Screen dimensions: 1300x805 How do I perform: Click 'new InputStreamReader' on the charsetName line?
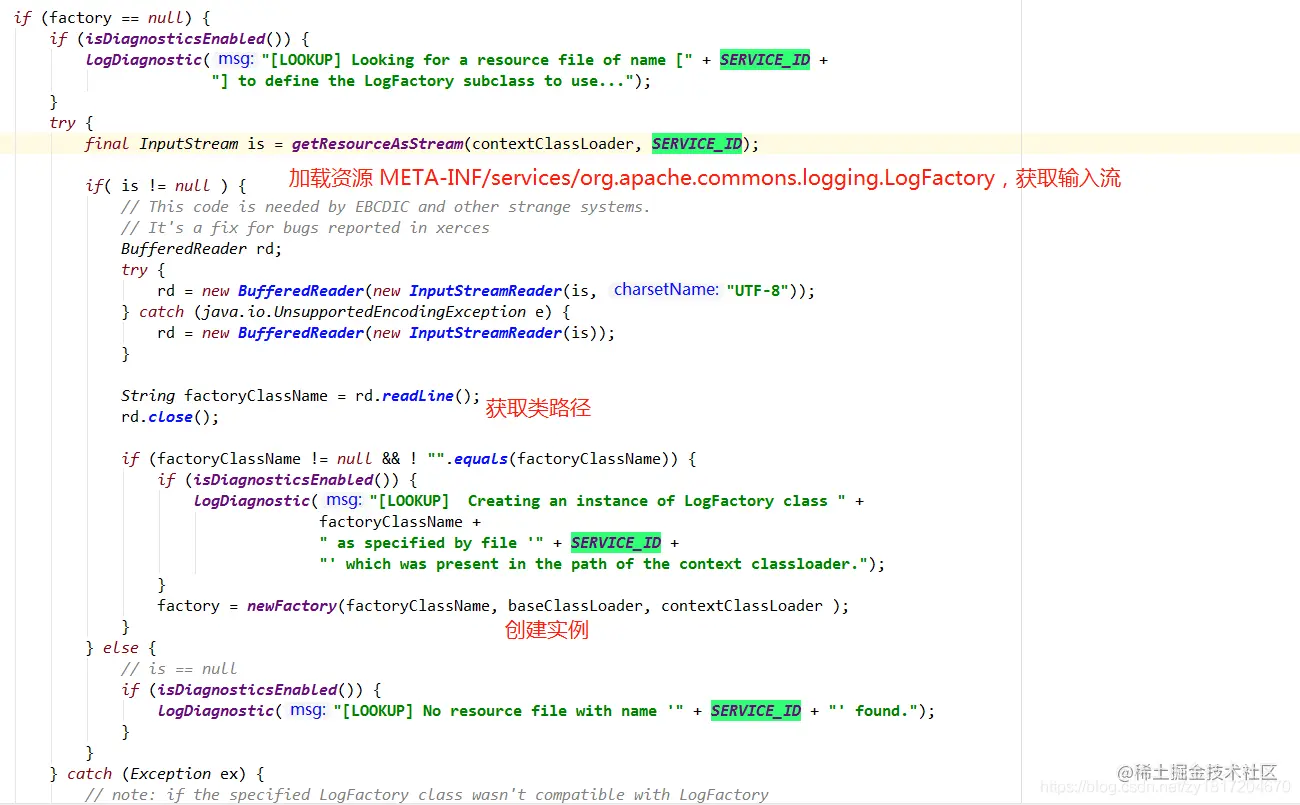(x=468, y=291)
